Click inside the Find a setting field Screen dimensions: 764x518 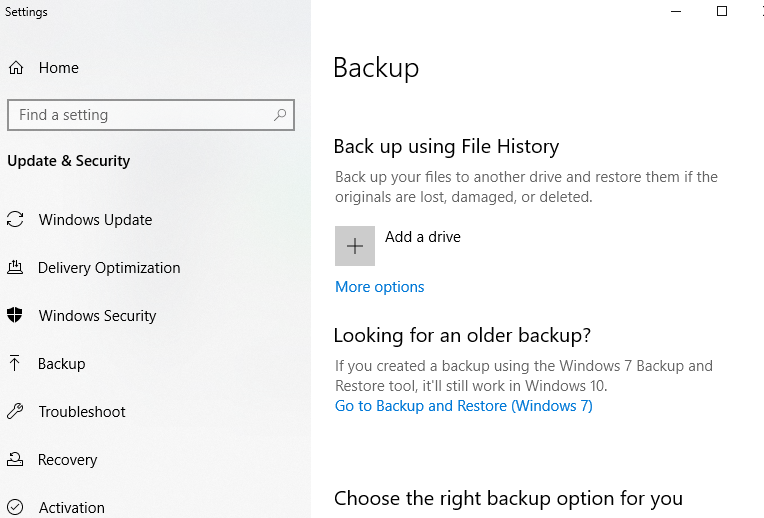[x=151, y=115]
